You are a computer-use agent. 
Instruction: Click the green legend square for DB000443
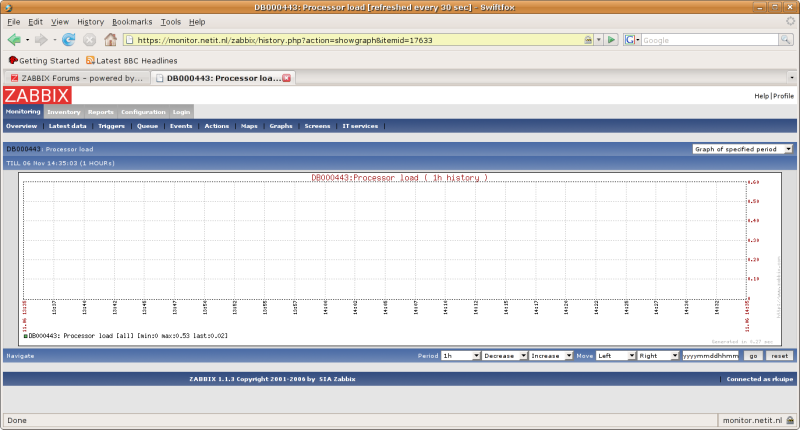click(x=26, y=336)
